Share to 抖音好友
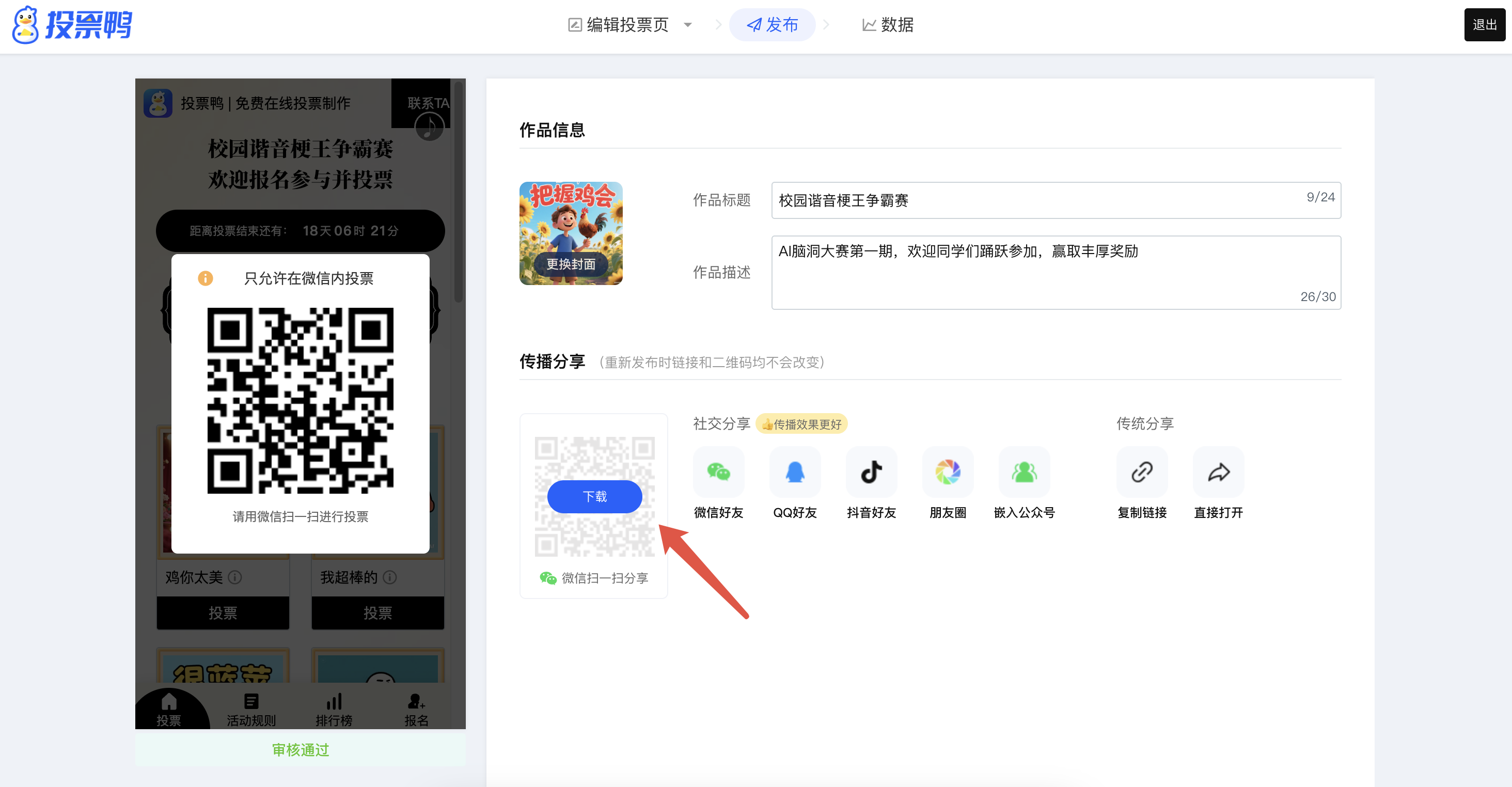Viewport: 1512px width, 787px height. (x=872, y=472)
